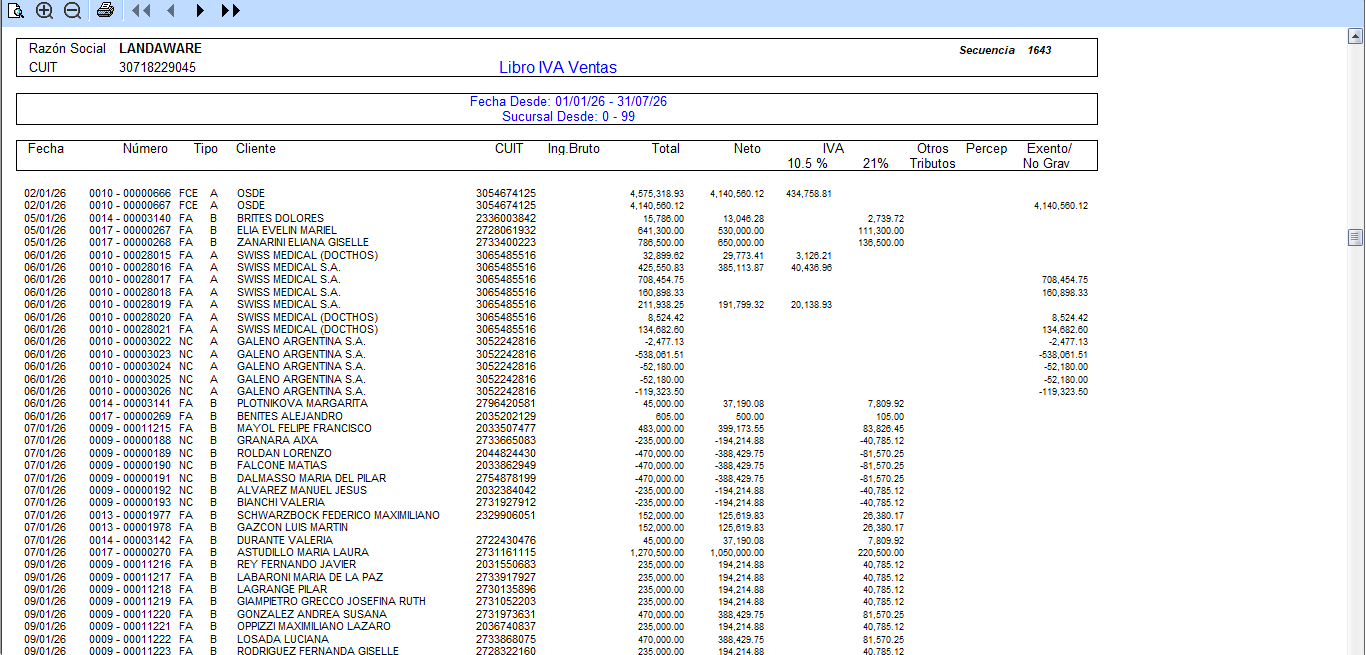Select company name "LANDAWARE"
Screen dimensions: 1366x655
click(160, 48)
